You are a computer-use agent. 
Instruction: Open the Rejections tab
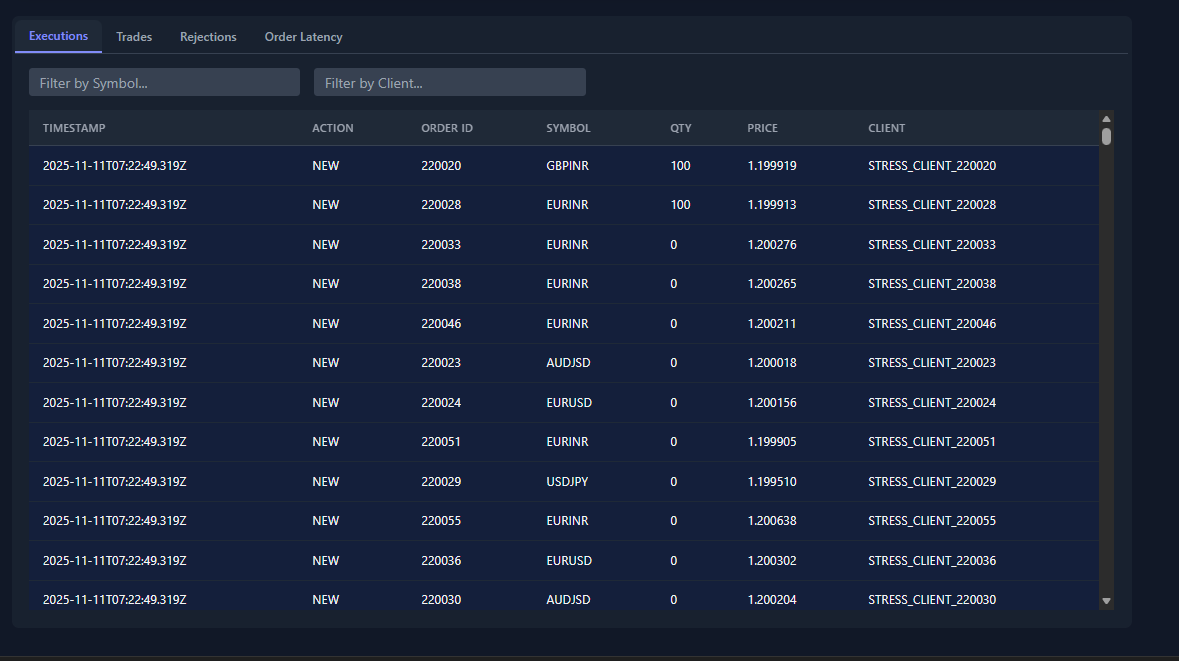tap(208, 36)
